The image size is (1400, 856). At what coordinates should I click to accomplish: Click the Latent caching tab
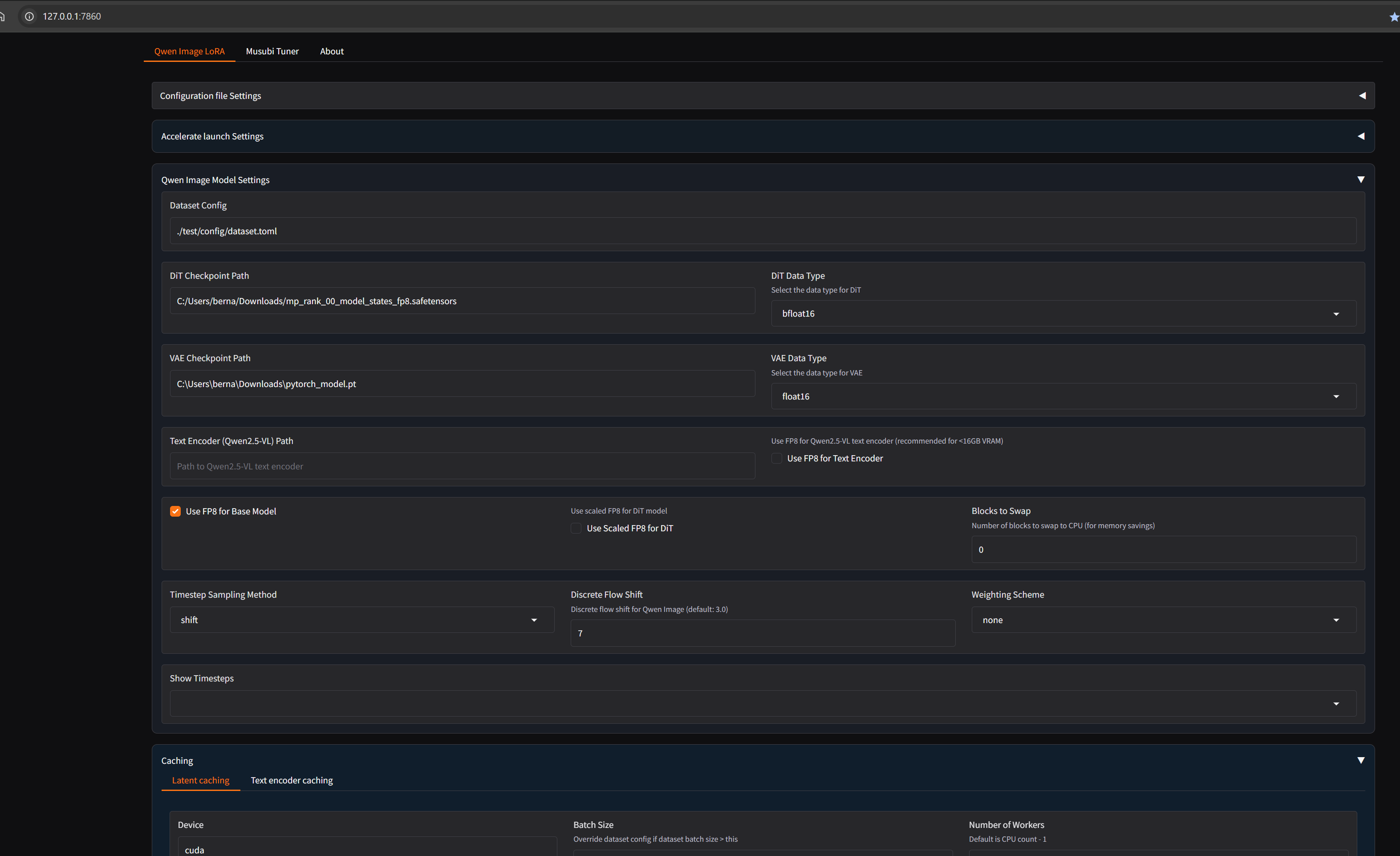pyautogui.click(x=201, y=780)
